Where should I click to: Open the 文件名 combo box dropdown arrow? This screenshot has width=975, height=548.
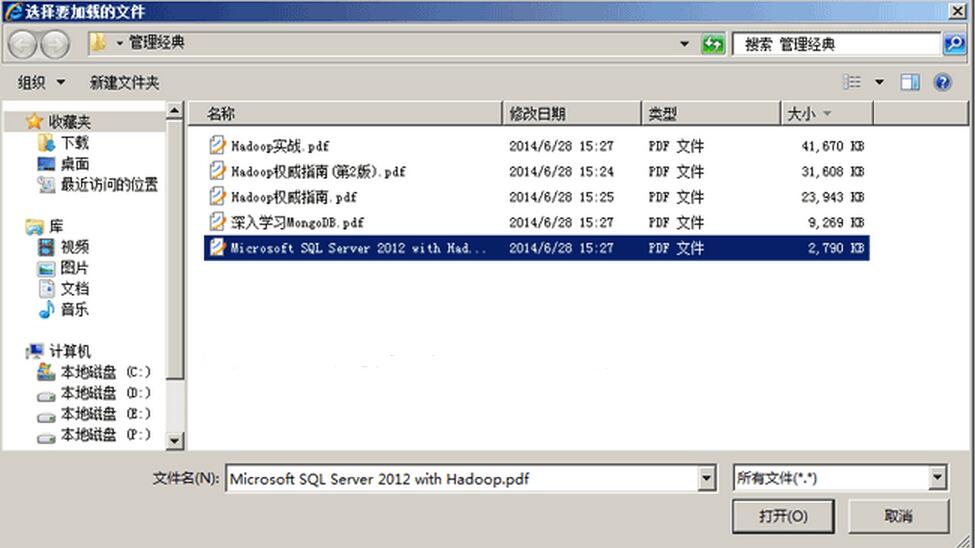(x=706, y=478)
